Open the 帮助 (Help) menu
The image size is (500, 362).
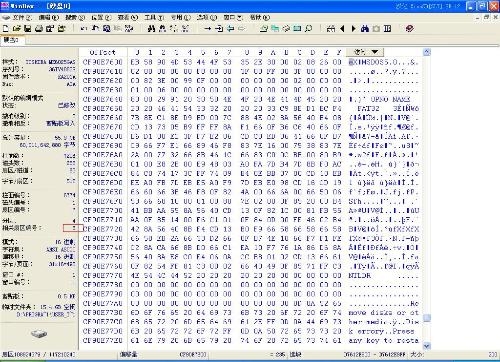(x=259, y=17)
